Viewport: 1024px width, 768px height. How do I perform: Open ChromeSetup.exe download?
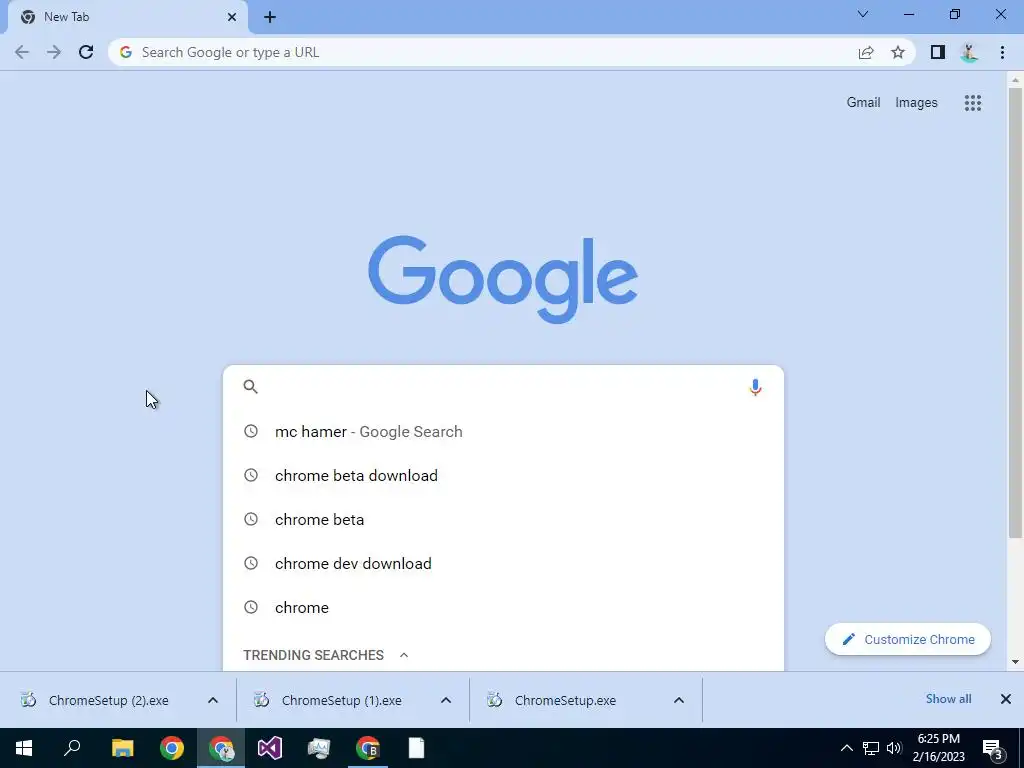coord(565,701)
